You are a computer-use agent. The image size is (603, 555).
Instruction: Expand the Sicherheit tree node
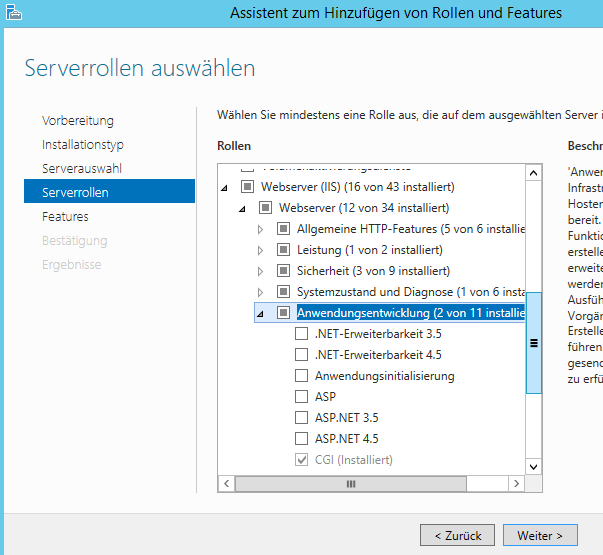point(260,272)
